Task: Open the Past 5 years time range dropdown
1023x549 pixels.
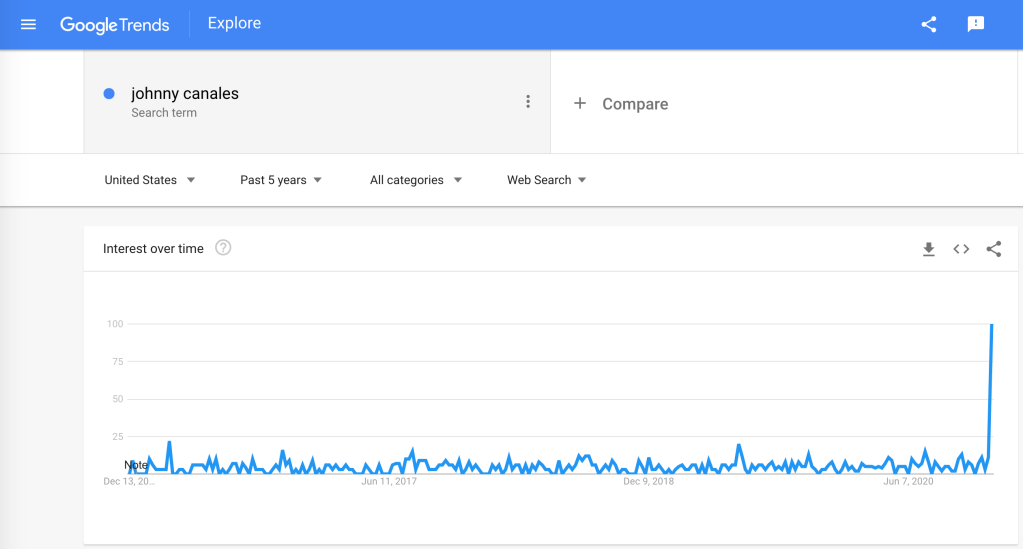Action: coord(281,180)
